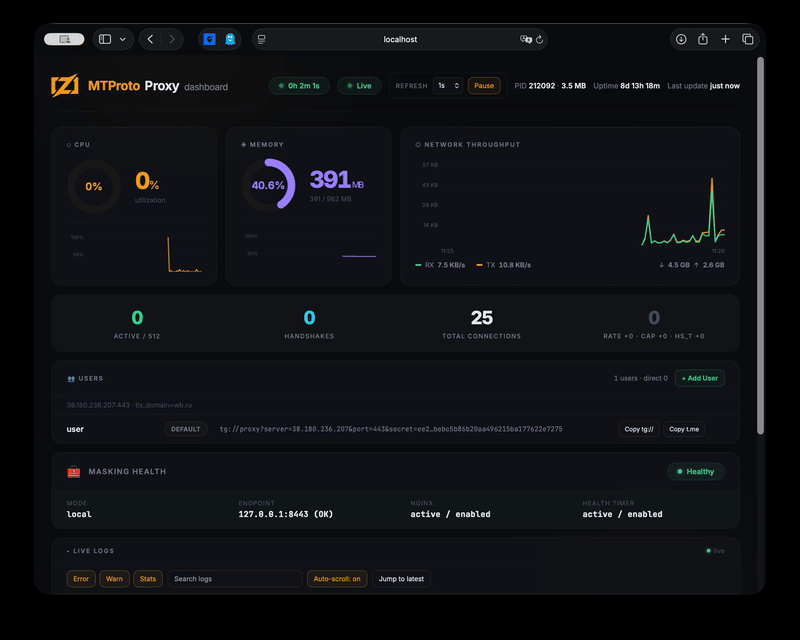Viewport: 800px width, 640px height.
Task: Click the Healthy status badge
Action: 695,472
